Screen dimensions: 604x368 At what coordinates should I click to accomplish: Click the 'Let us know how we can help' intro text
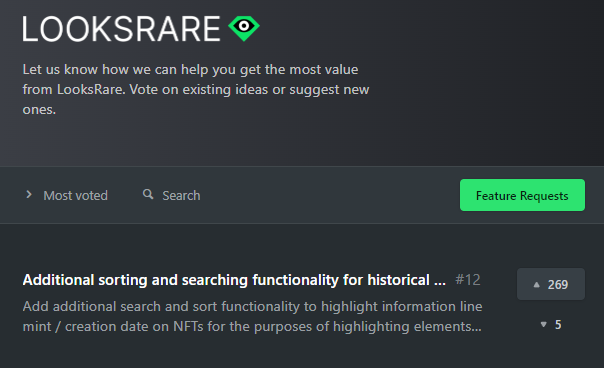click(x=196, y=89)
